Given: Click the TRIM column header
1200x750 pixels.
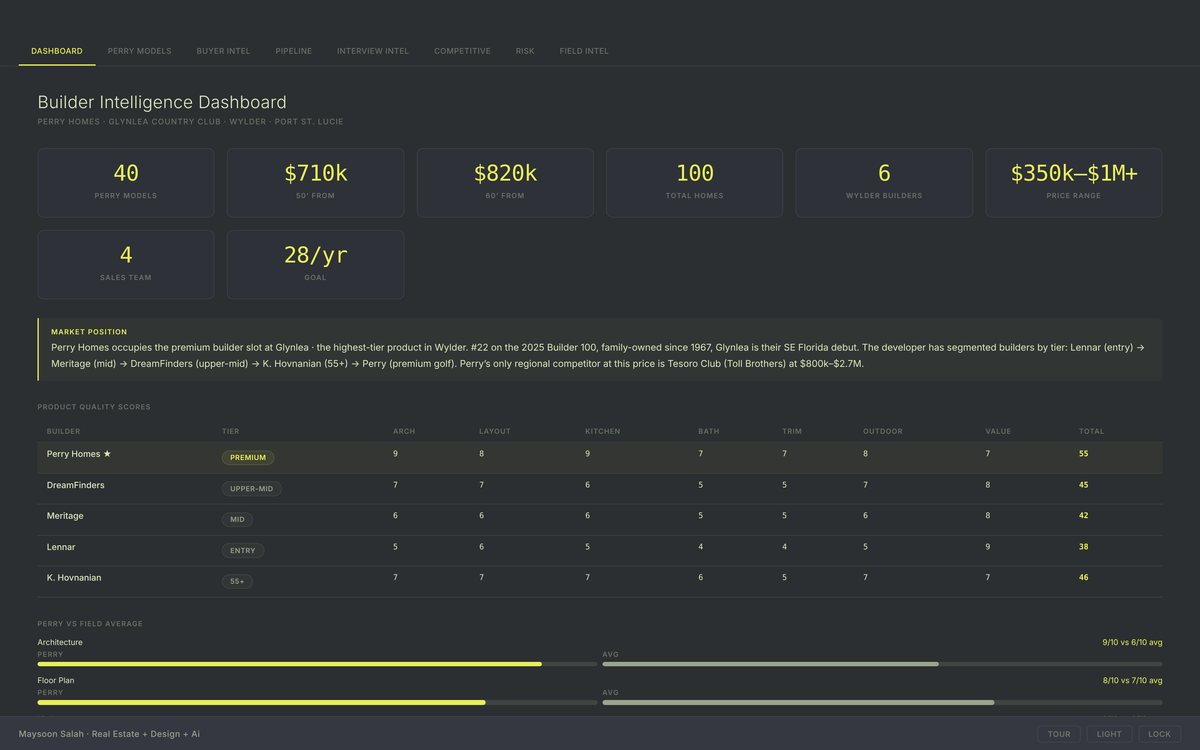Looking at the screenshot, I should point(792,432).
